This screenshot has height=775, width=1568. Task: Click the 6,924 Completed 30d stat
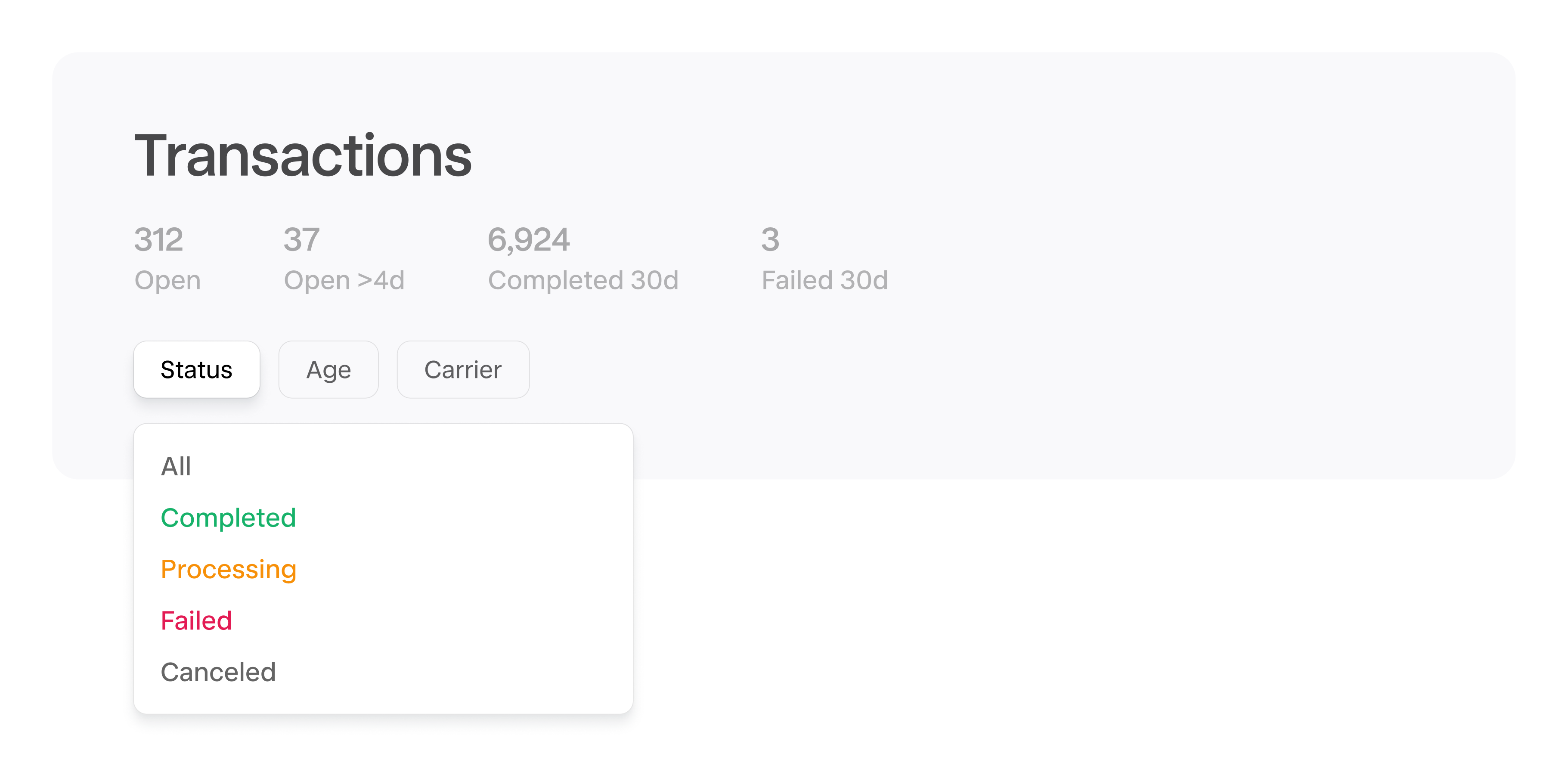pyautogui.click(x=583, y=258)
